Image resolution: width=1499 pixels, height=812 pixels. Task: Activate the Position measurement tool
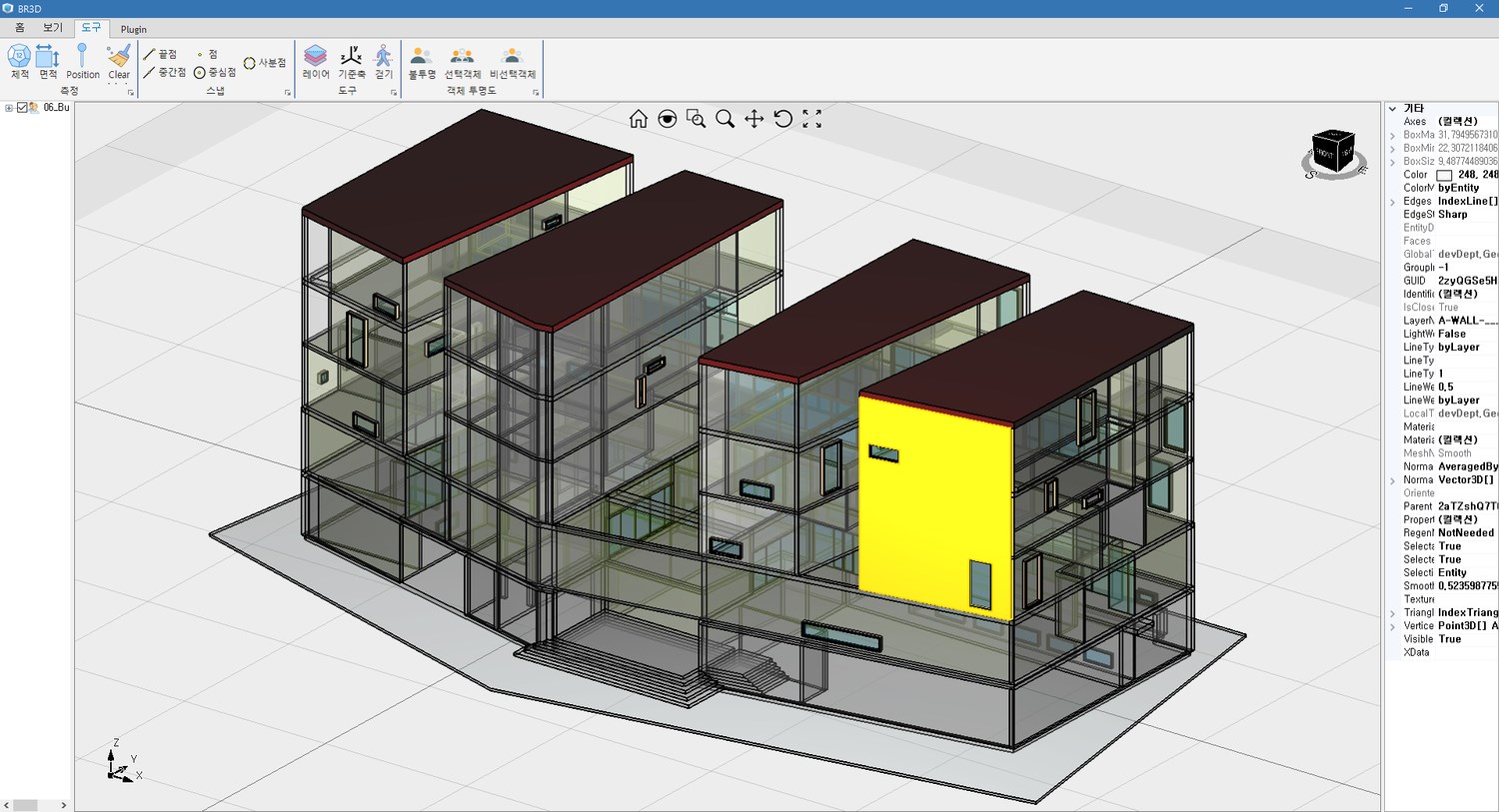pyautogui.click(x=83, y=62)
